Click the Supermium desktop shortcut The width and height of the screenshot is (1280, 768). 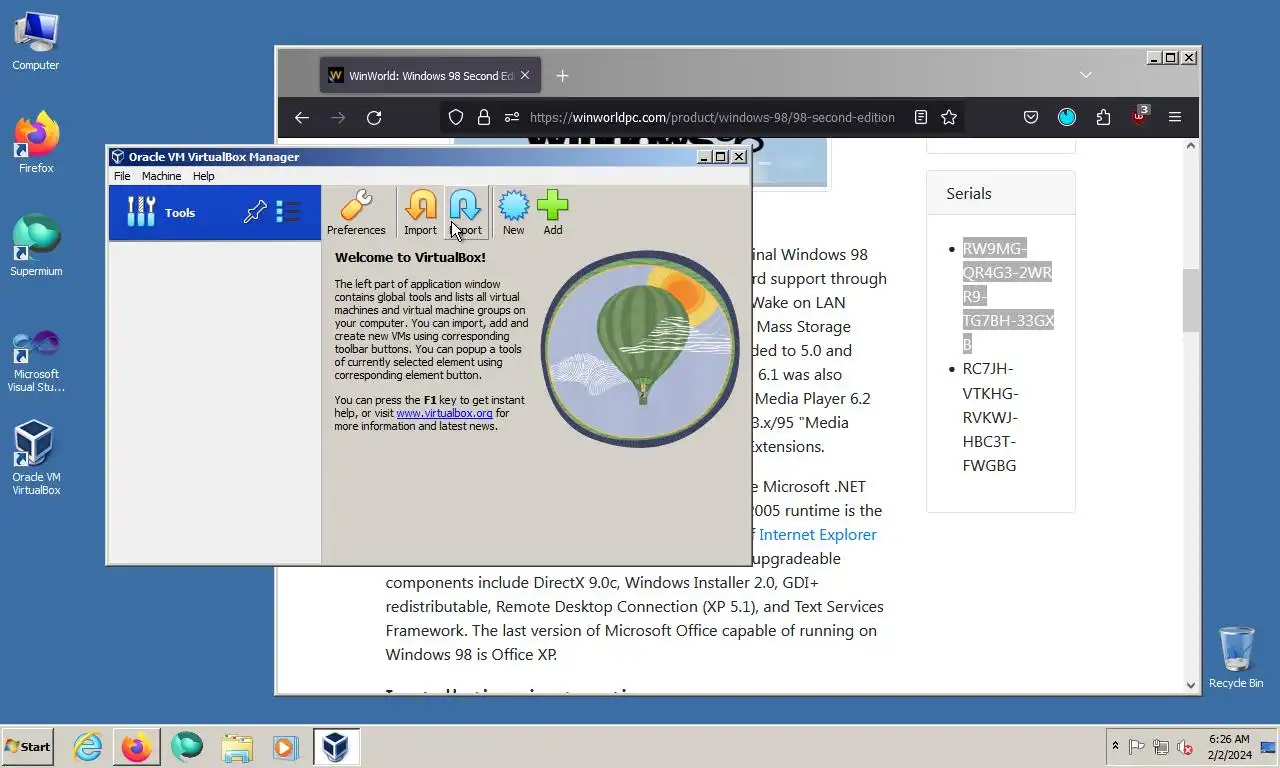[36, 246]
